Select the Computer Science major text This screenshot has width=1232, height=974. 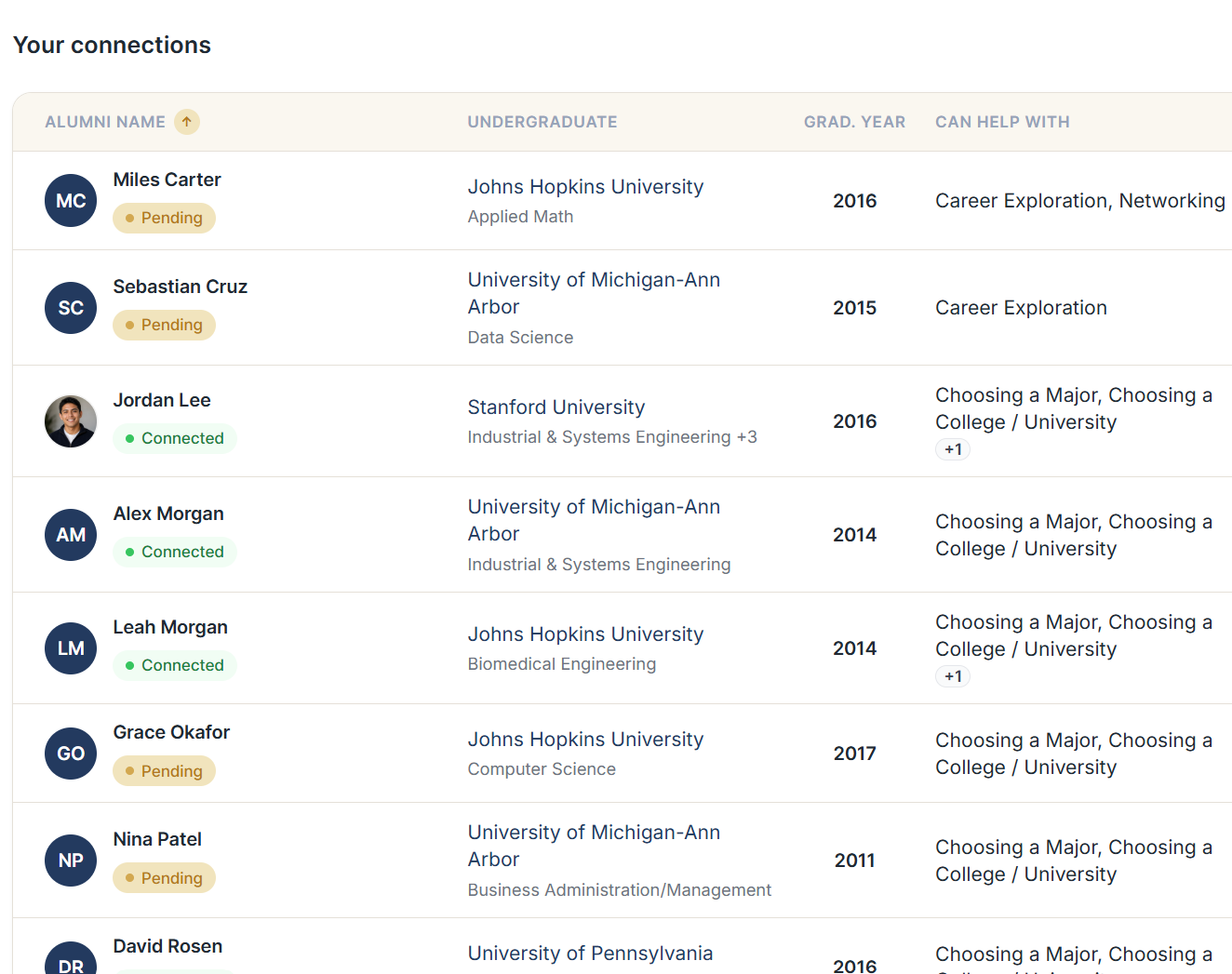(x=542, y=769)
